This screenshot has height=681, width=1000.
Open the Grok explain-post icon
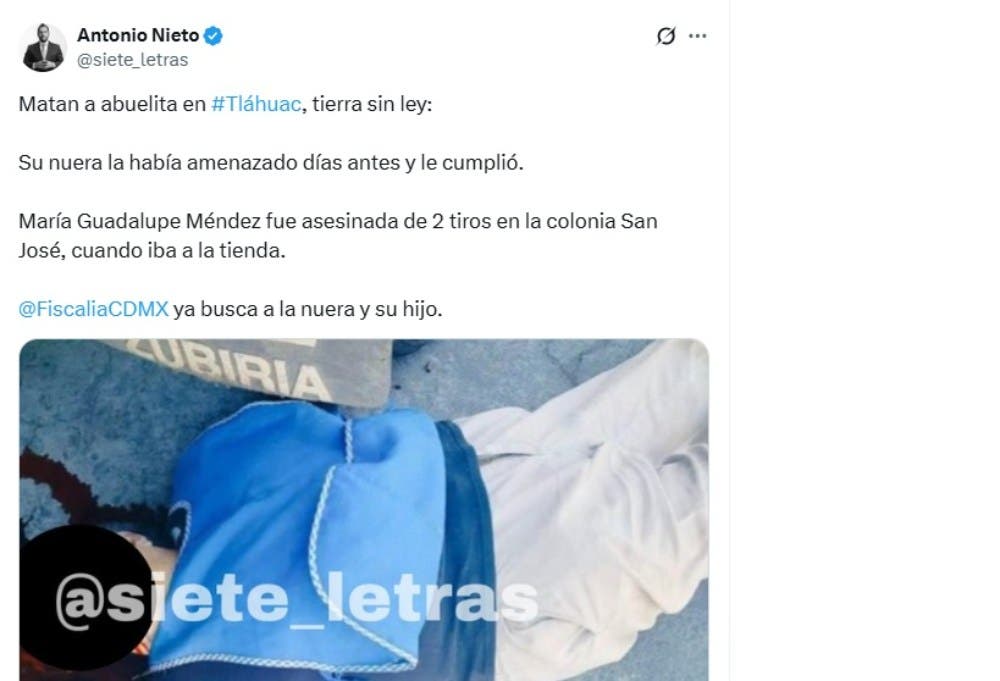point(666,36)
